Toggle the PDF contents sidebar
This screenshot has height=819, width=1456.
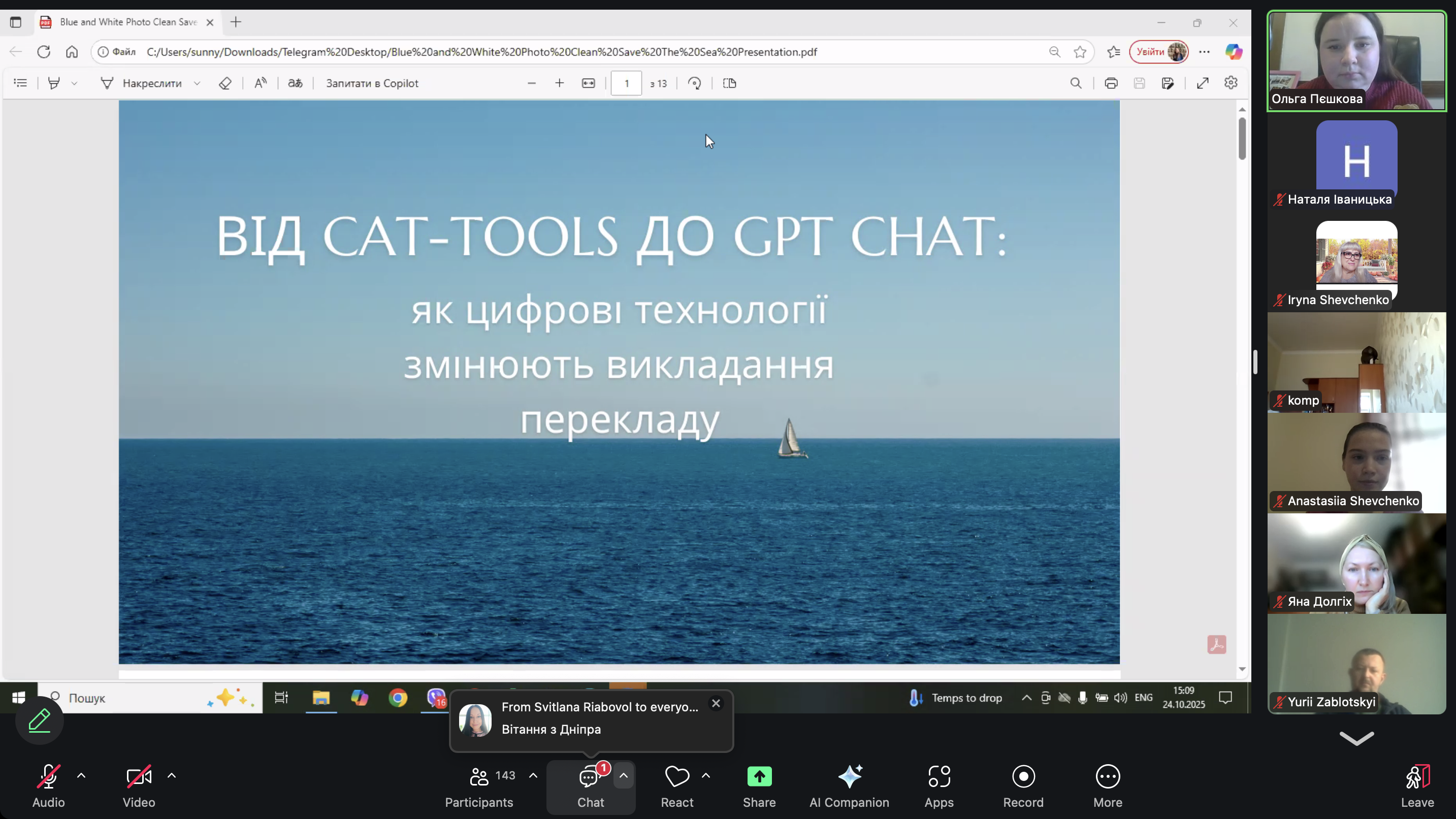20,83
